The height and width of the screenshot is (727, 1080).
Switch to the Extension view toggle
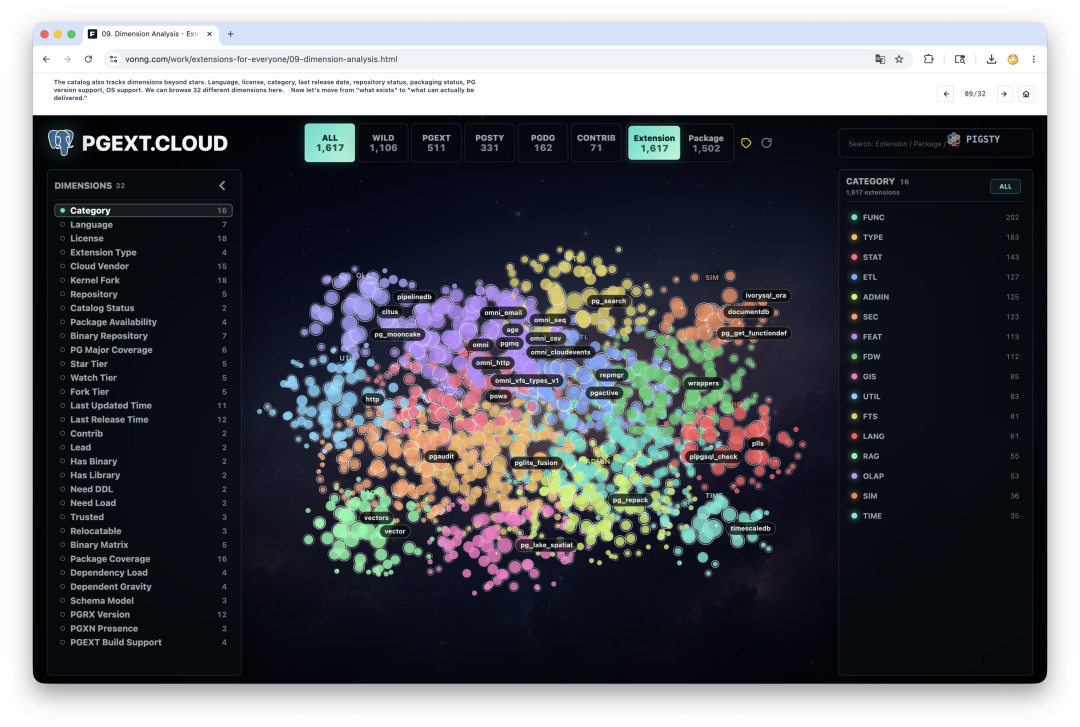(654, 143)
